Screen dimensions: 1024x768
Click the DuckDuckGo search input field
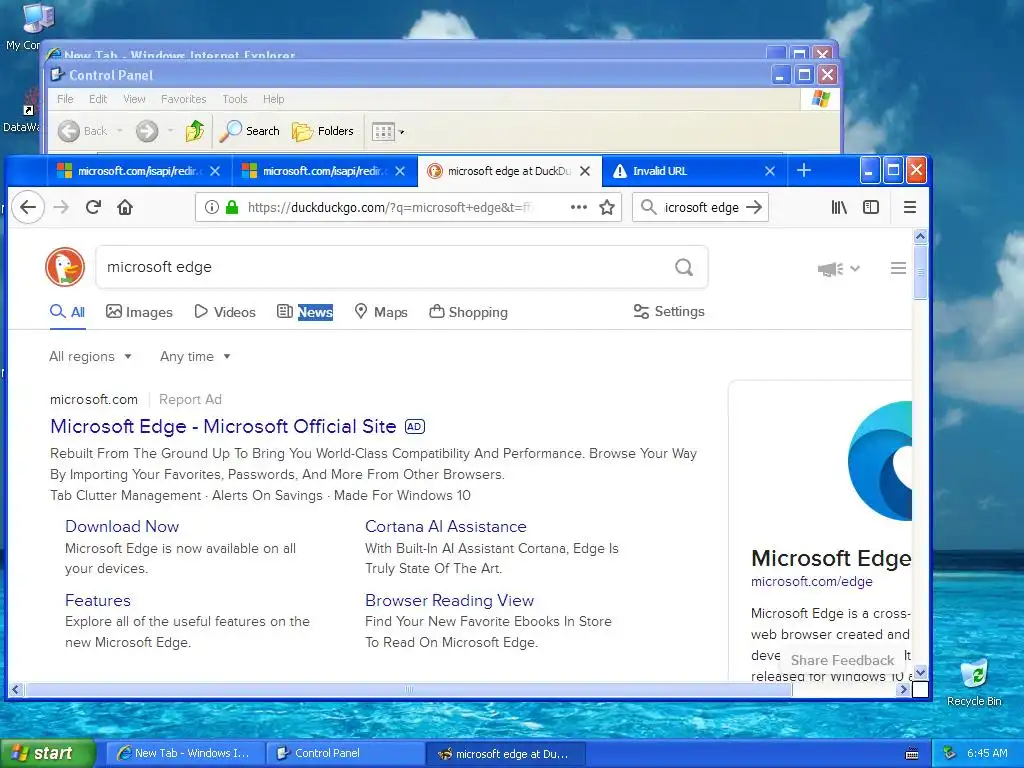pyautogui.click(x=385, y=267)
